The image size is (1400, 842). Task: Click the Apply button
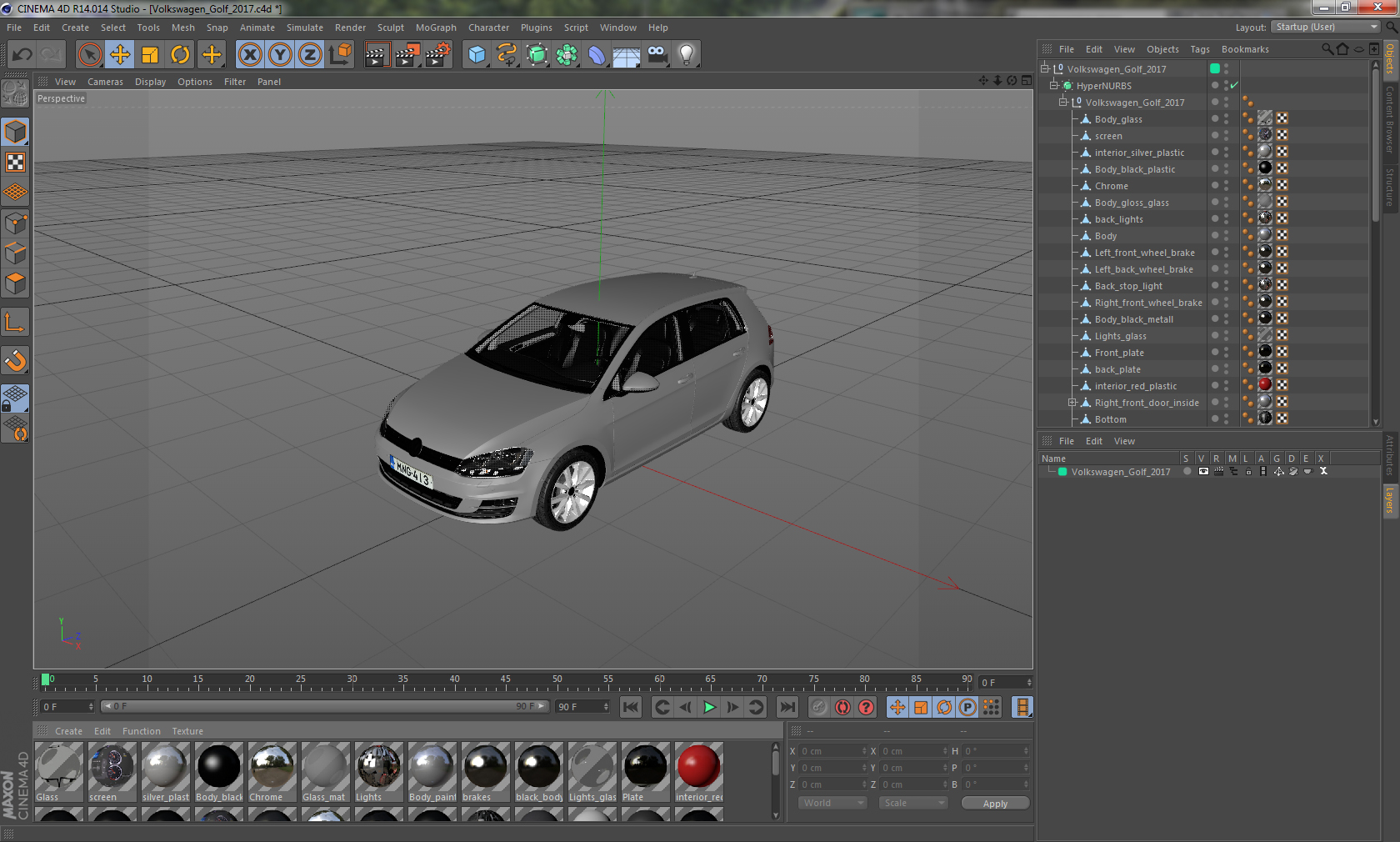click(995, 803)
